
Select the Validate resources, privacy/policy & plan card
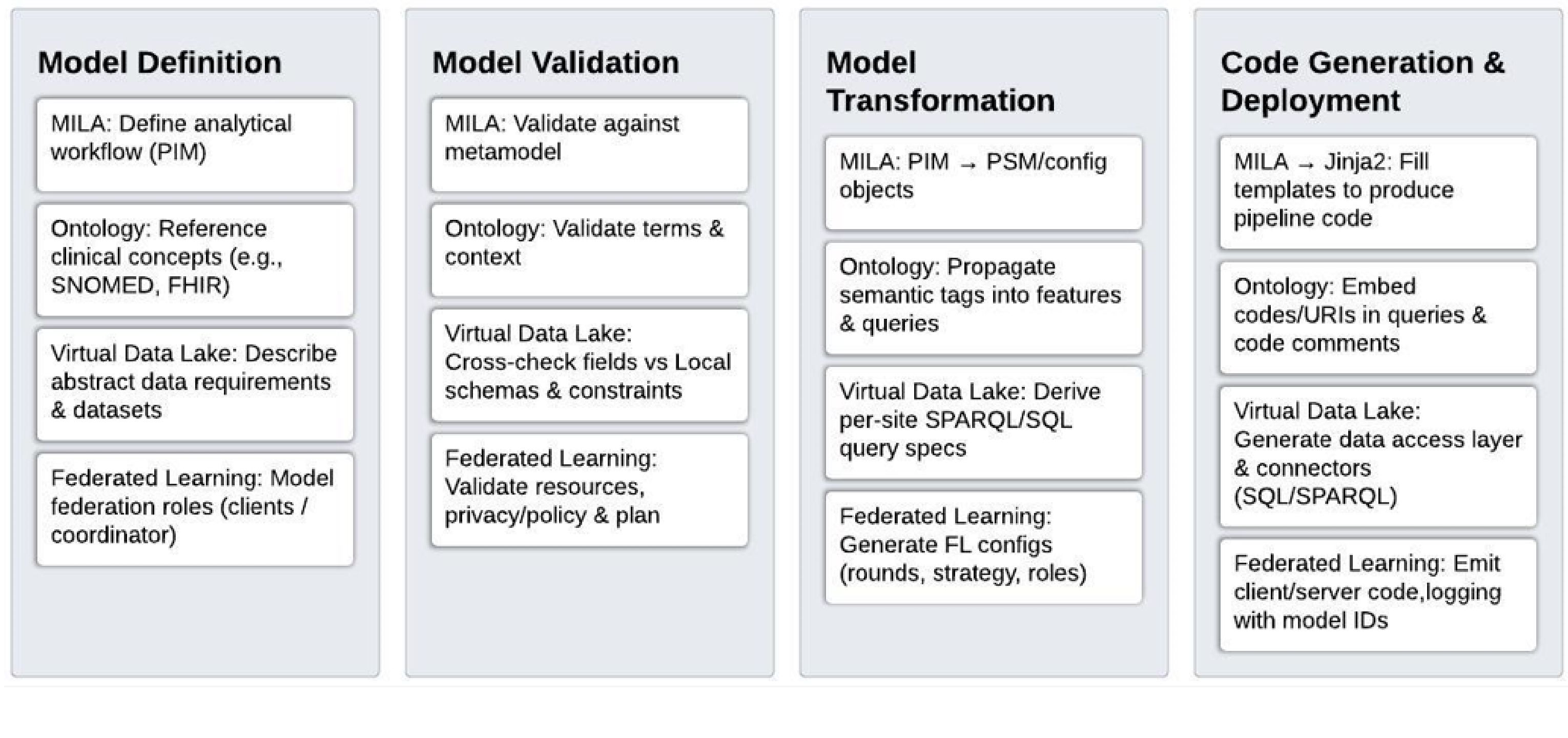coord(589,489)
